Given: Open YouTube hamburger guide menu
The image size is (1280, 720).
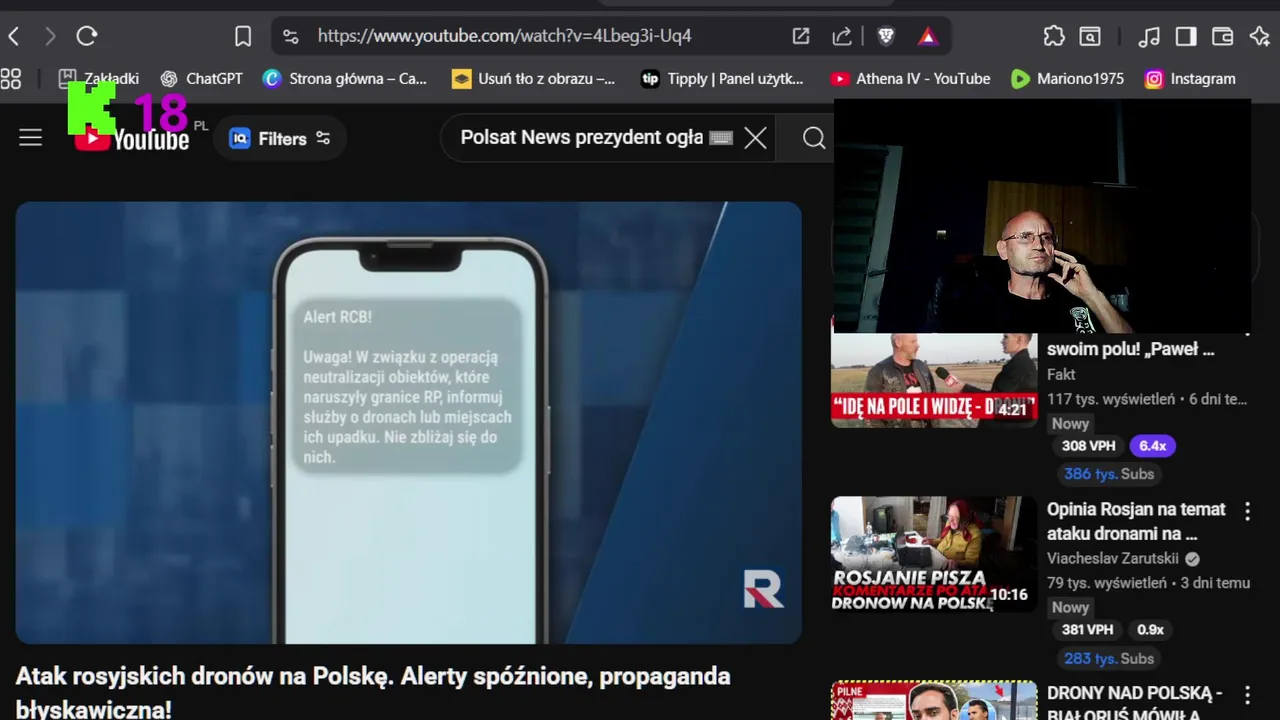Looking at the screenshot, I should click(31, 138).
